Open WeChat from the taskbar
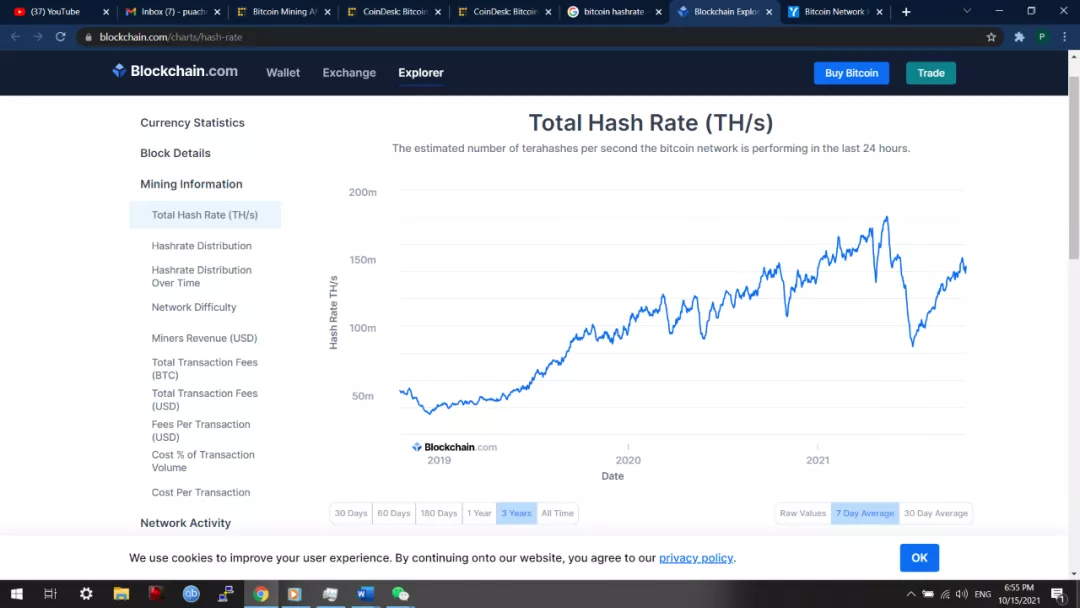Image resolution: width=1080 pixels, height=608 pixels. coord(400,594)
